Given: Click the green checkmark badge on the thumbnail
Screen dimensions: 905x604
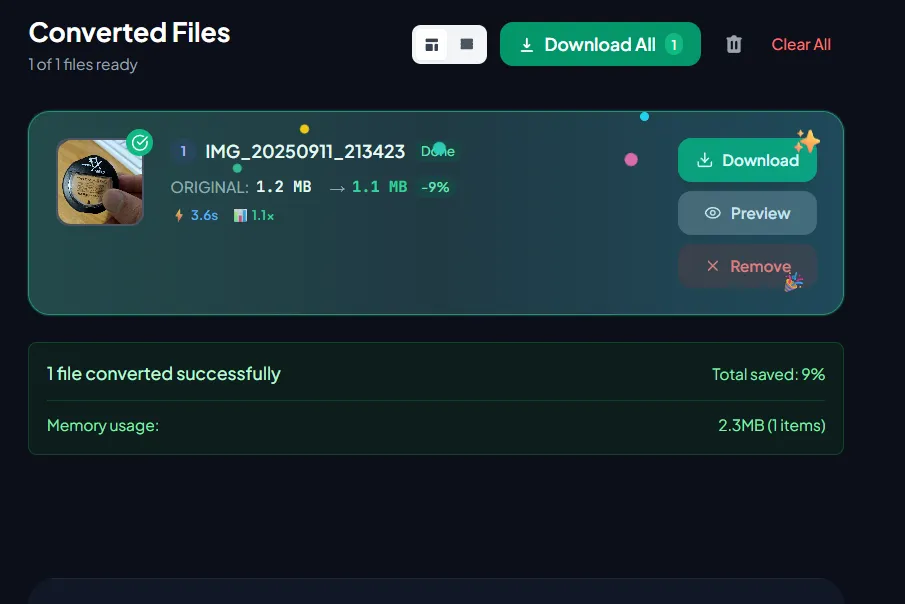Looking at the screenshot, I should [140, 142].
